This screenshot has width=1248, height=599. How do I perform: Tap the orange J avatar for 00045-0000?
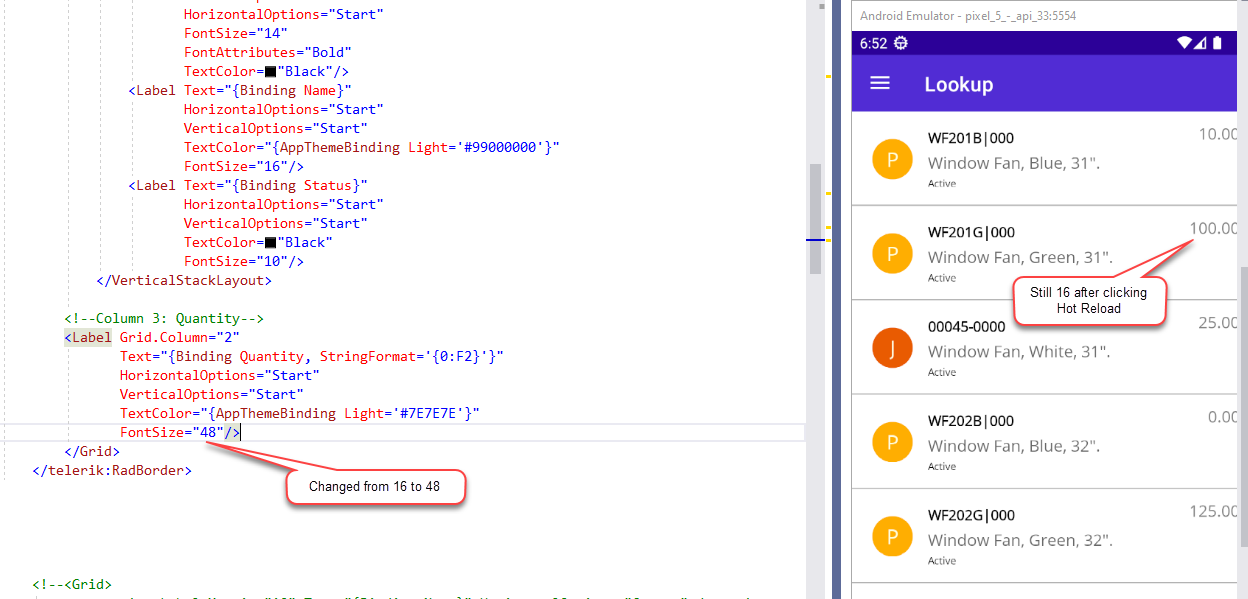pyautogui.click(x=892, y=348)
